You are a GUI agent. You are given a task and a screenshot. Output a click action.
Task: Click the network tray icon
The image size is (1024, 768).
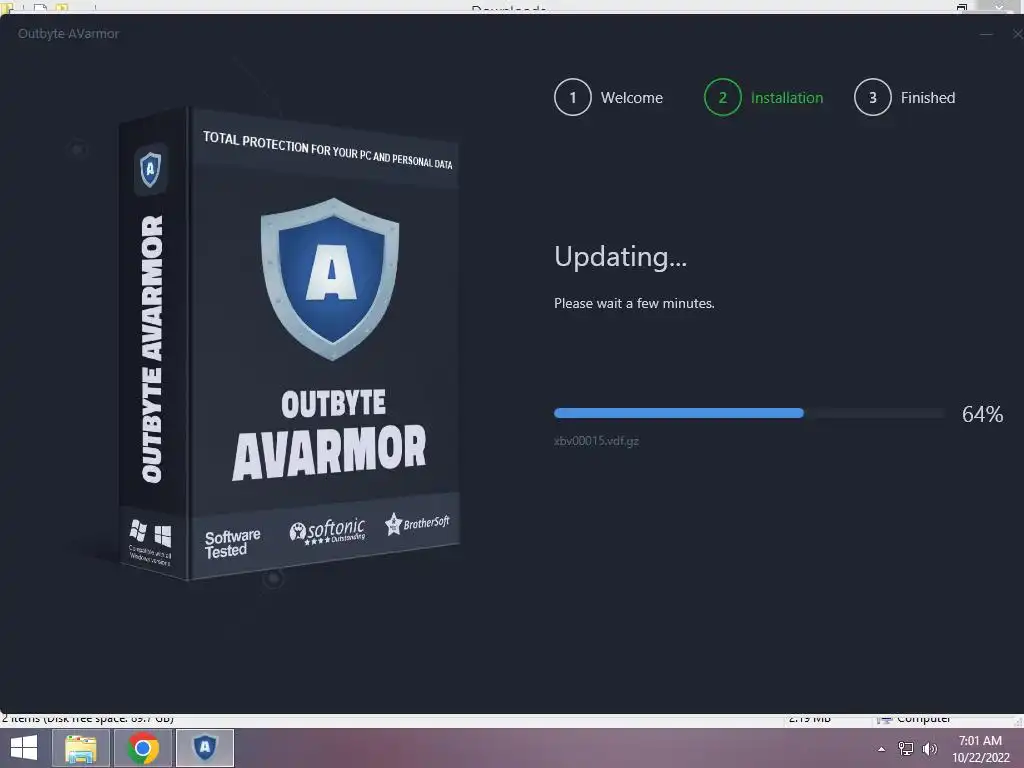pos(906,749)
